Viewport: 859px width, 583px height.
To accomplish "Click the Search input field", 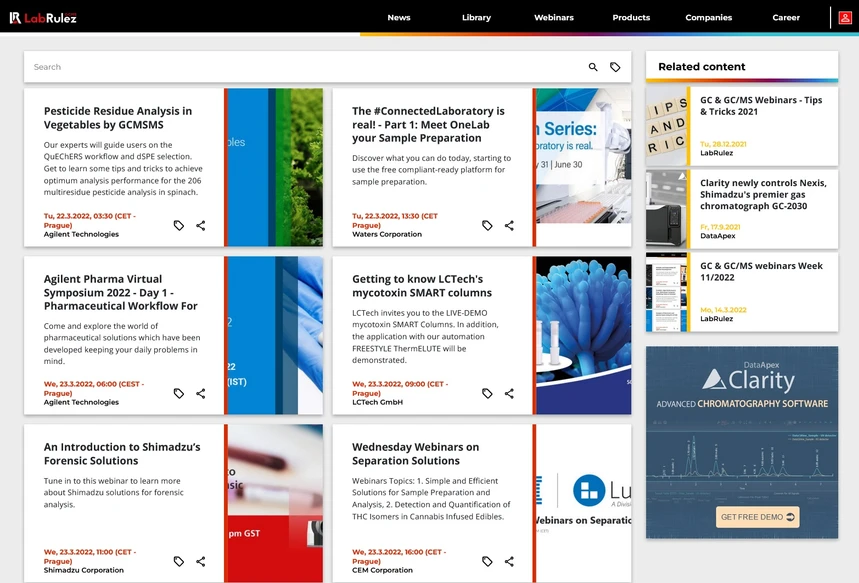I will click(304, 67).
